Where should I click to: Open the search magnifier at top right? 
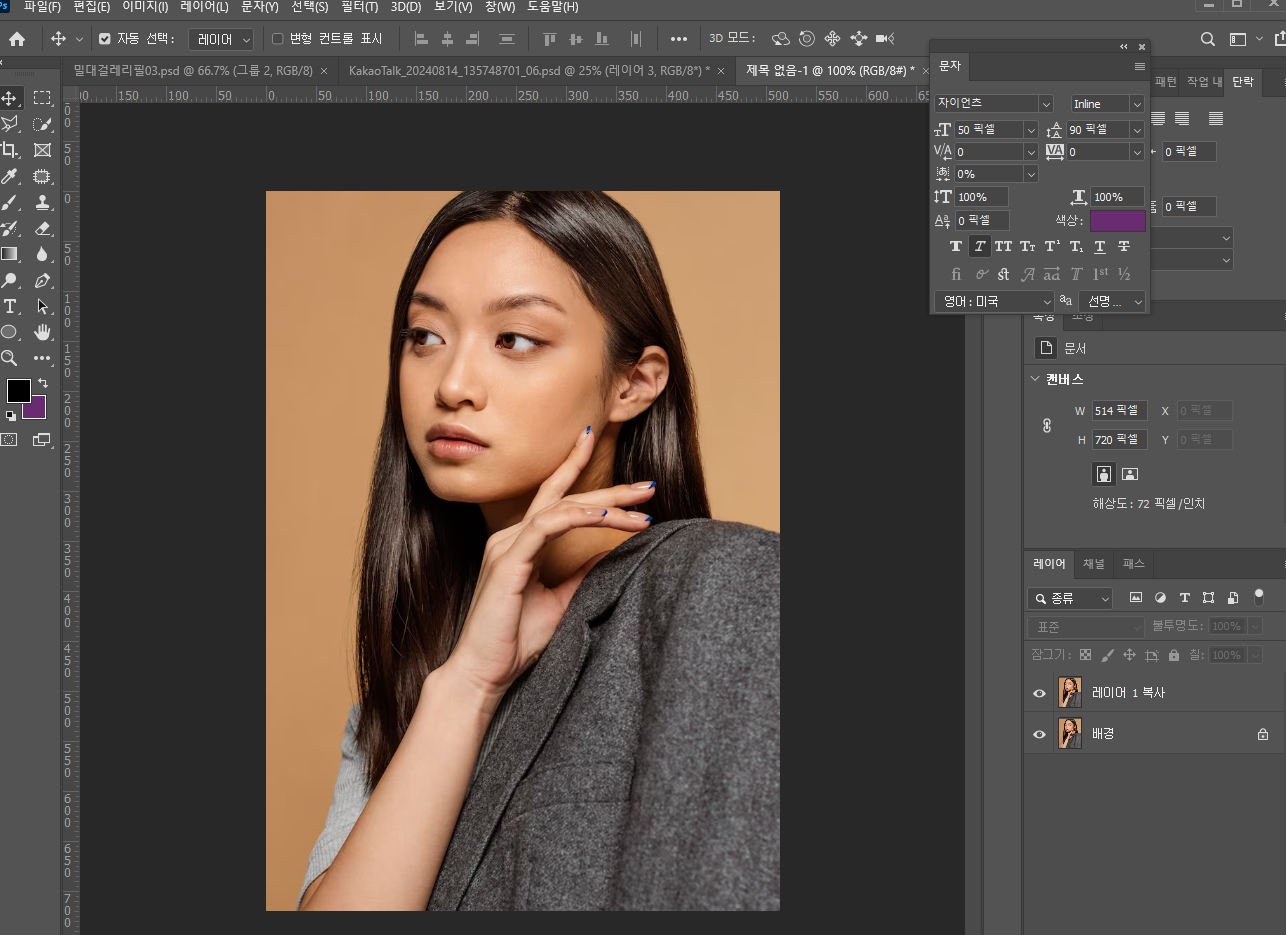(1208, 39)
